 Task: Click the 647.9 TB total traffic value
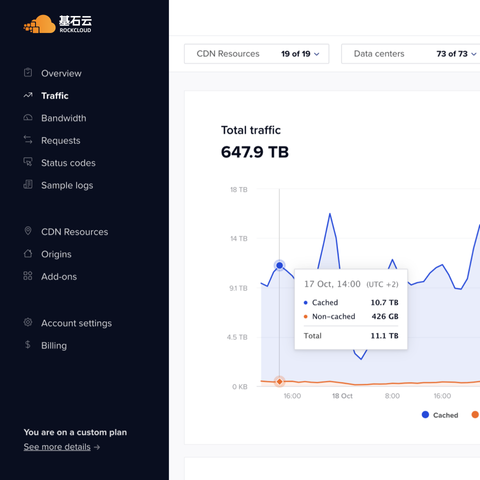(255, 152)
